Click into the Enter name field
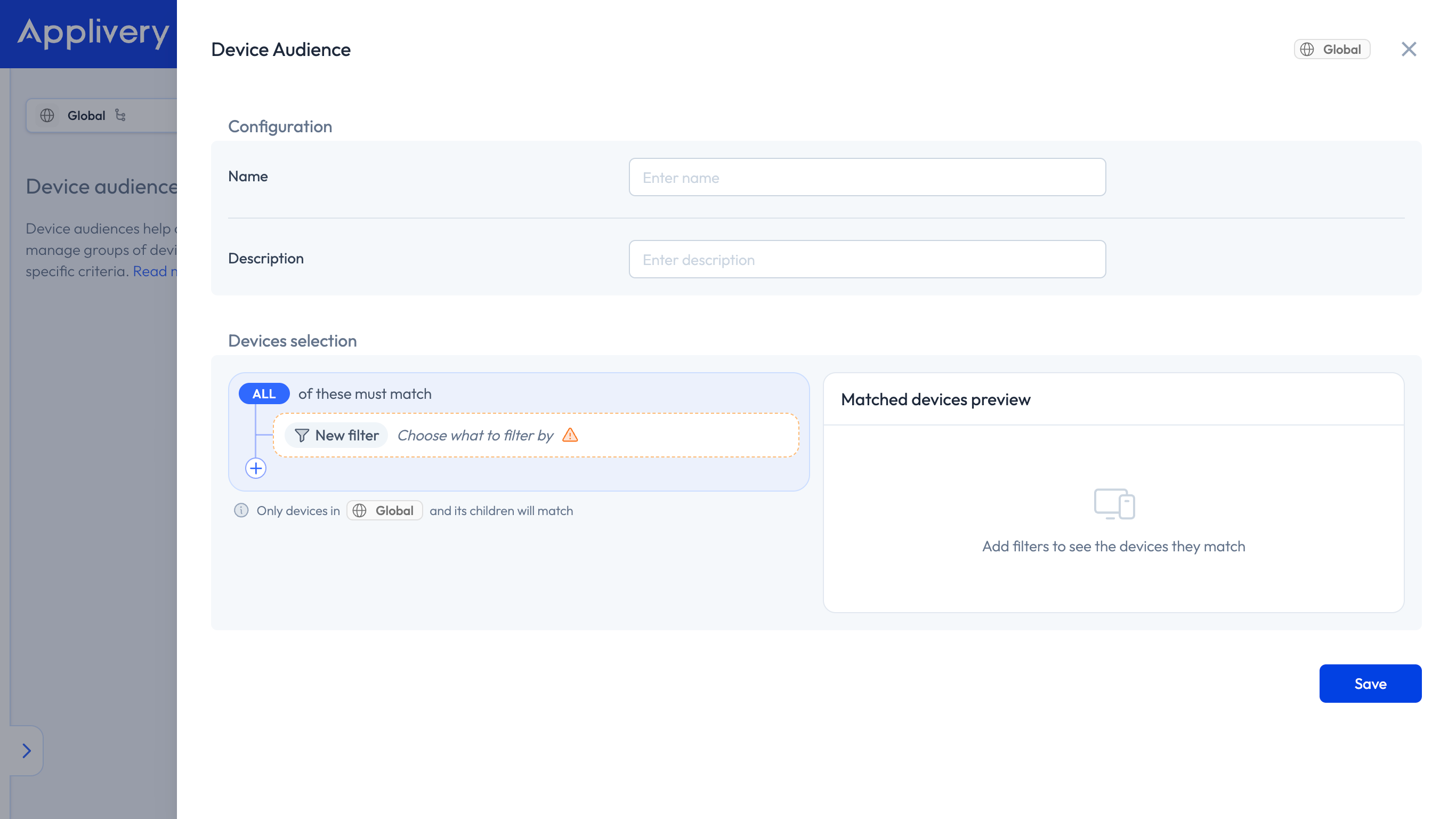 pos(867,177)
